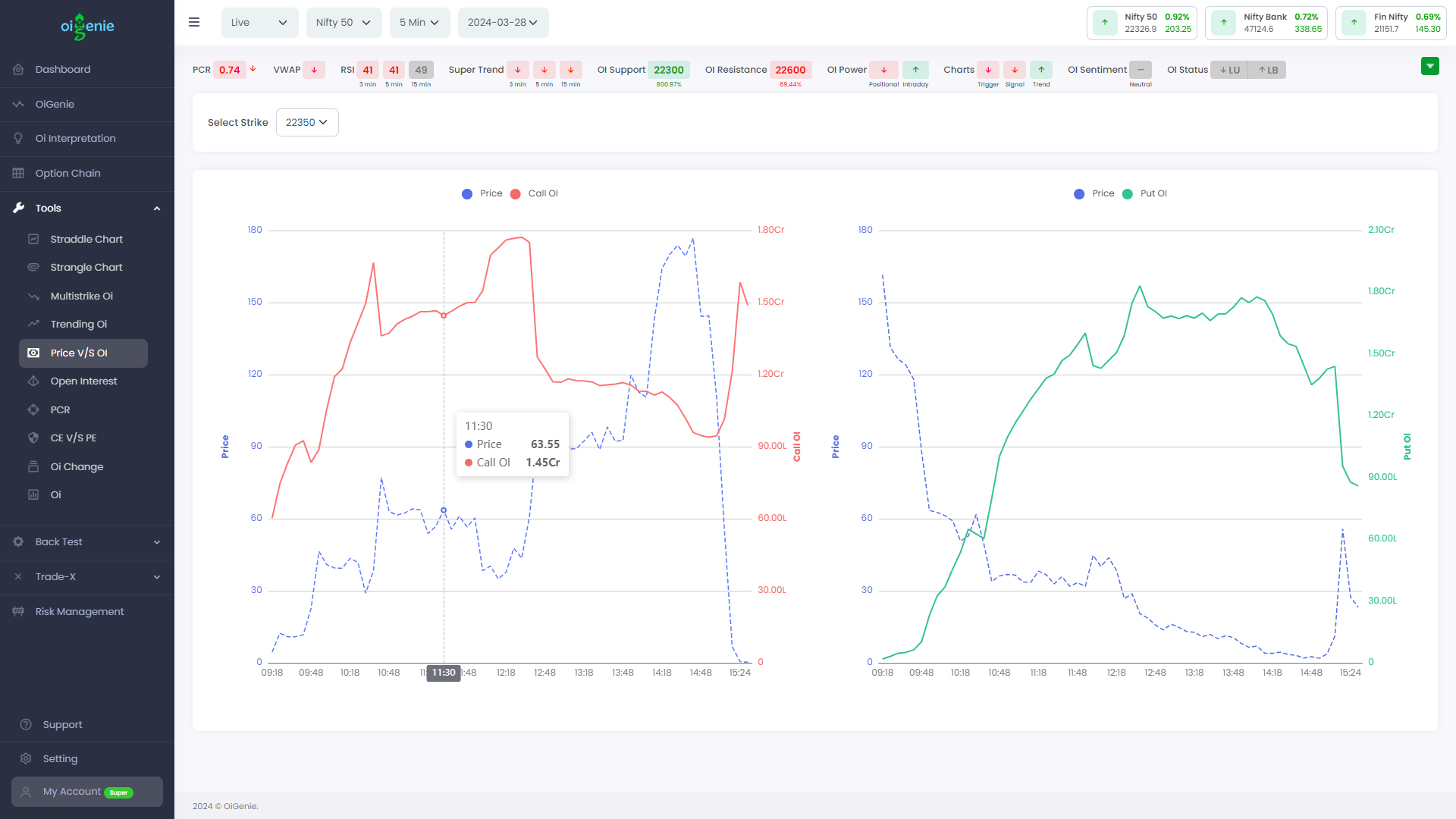
Task: Click the 11:30 marker on the time axis
Action: [444, 673]
